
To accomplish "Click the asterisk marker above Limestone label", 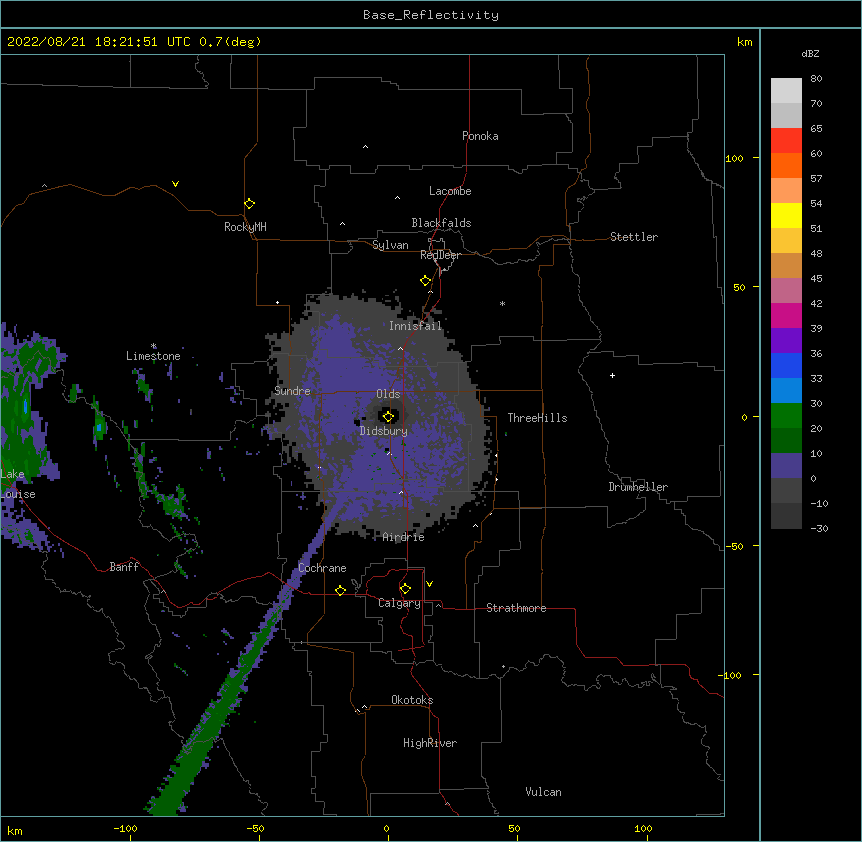I will pyautogui.click(x=153, y=346).
